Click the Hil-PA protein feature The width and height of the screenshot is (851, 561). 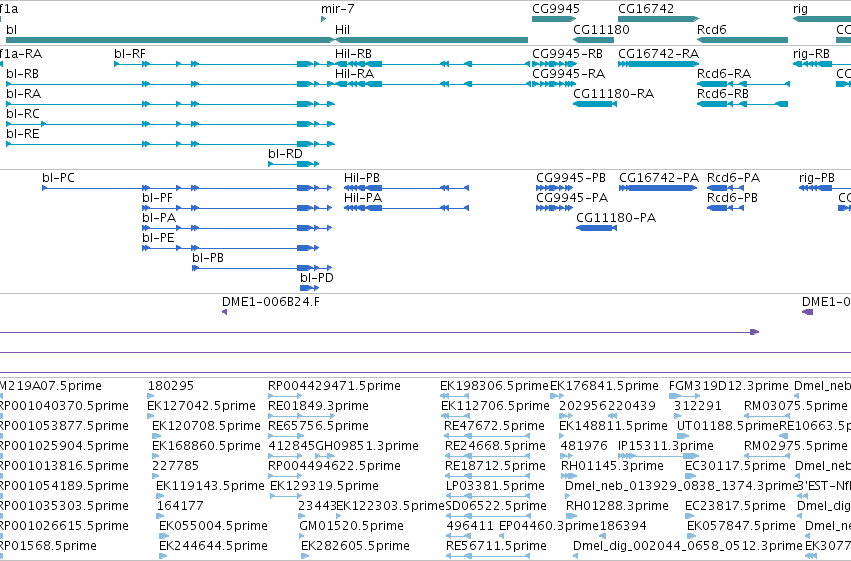tap(407, 208)
